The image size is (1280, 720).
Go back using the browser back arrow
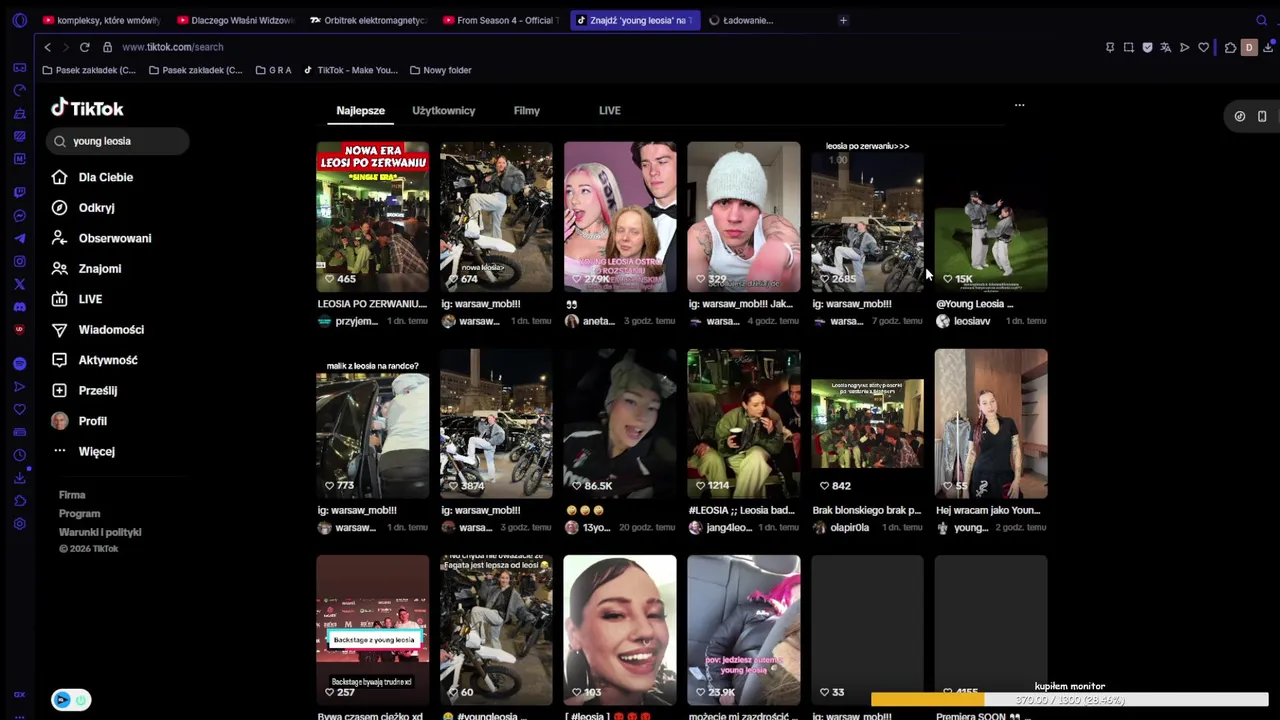pyautogui.click(x=47, y=47)
